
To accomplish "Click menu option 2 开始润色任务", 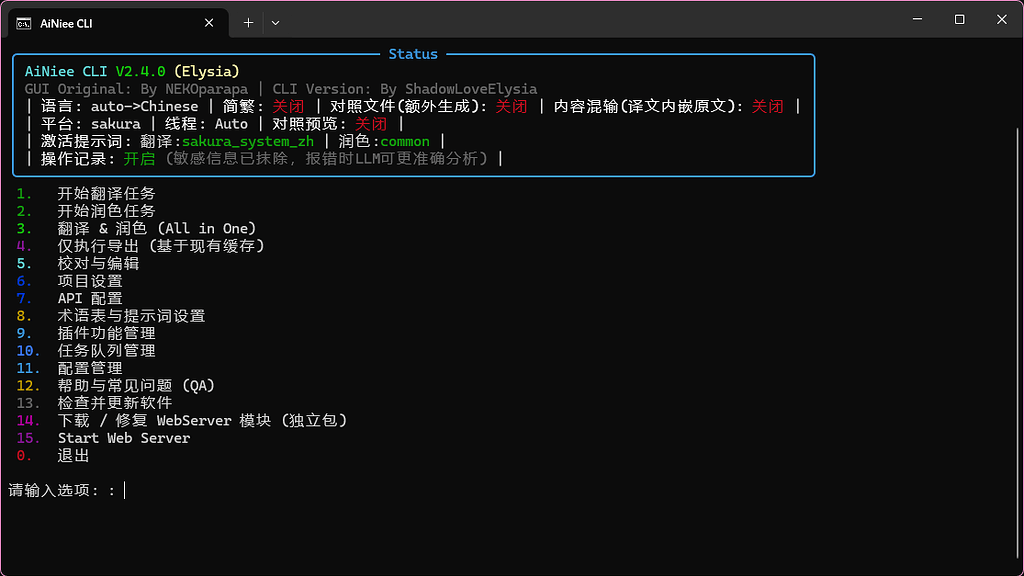I will click(86, 211).
